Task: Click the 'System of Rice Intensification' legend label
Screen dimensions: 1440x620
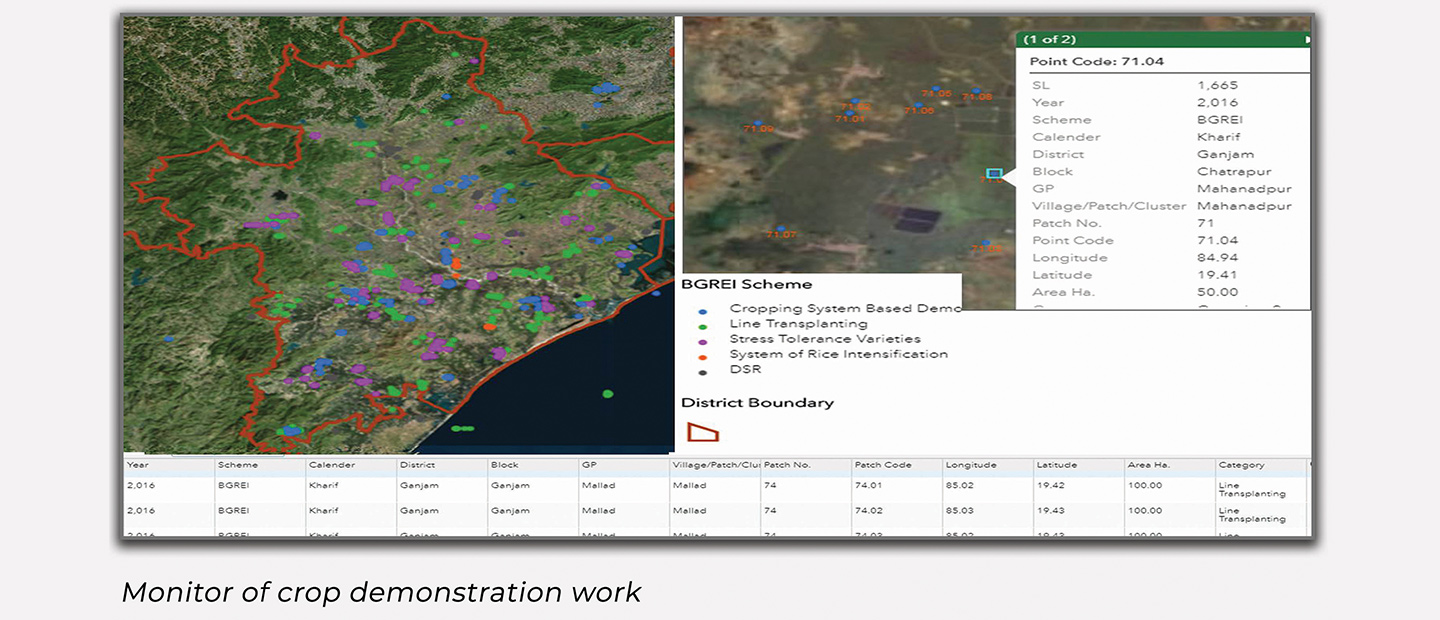Action: point(839,354)
